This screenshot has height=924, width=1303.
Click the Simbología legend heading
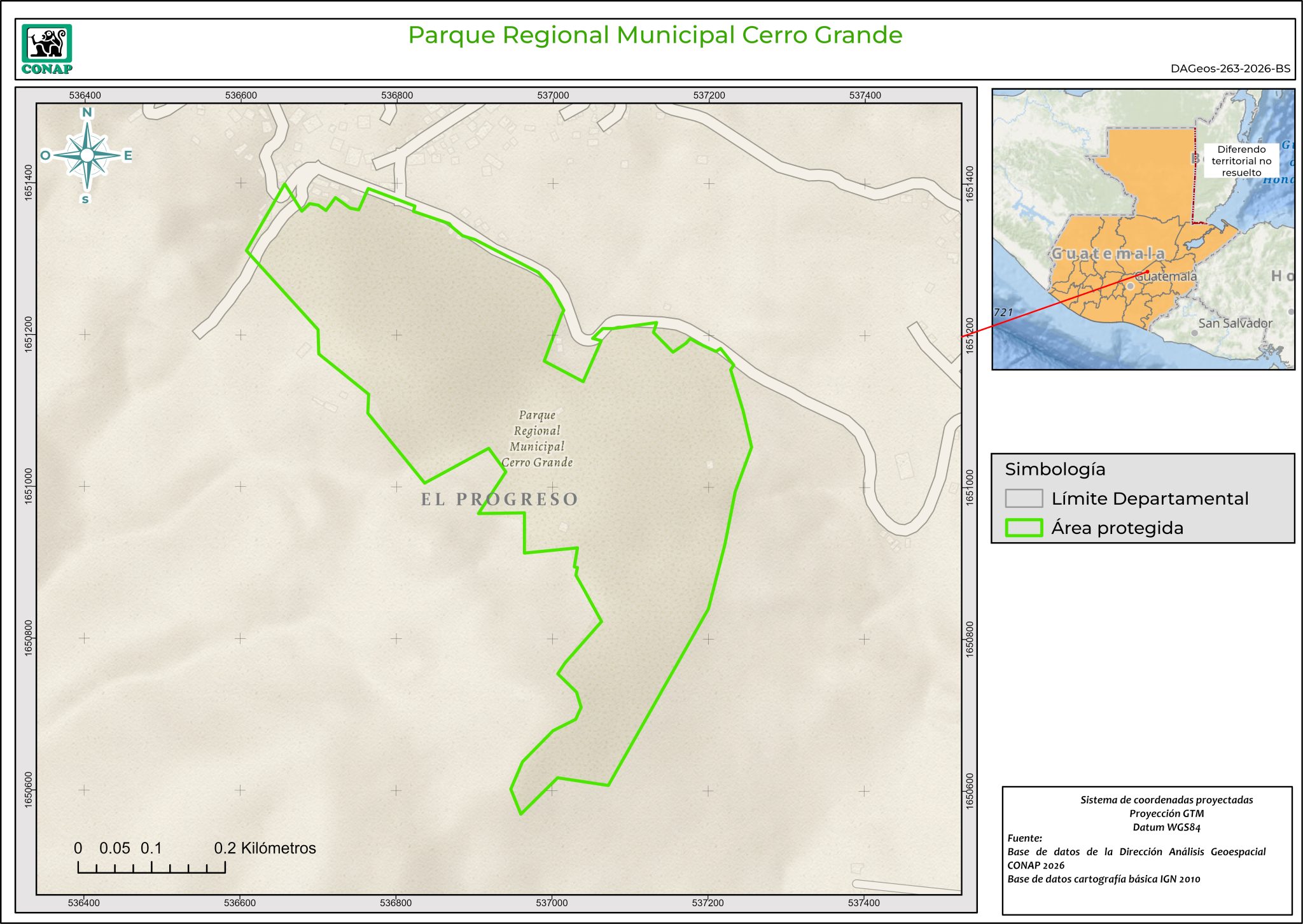pyautogui.click(x=1055, y=469)
